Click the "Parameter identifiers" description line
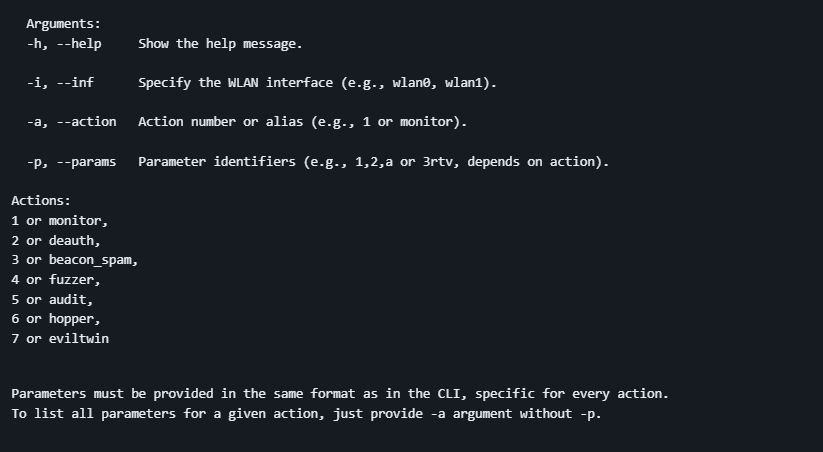 (x=372, y=161)
